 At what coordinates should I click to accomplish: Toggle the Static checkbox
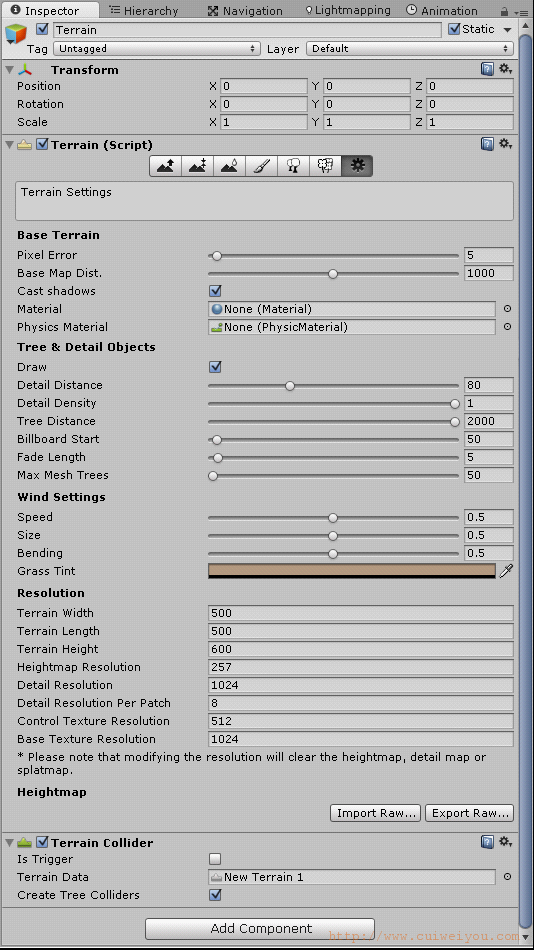click(x=454, y=29)
